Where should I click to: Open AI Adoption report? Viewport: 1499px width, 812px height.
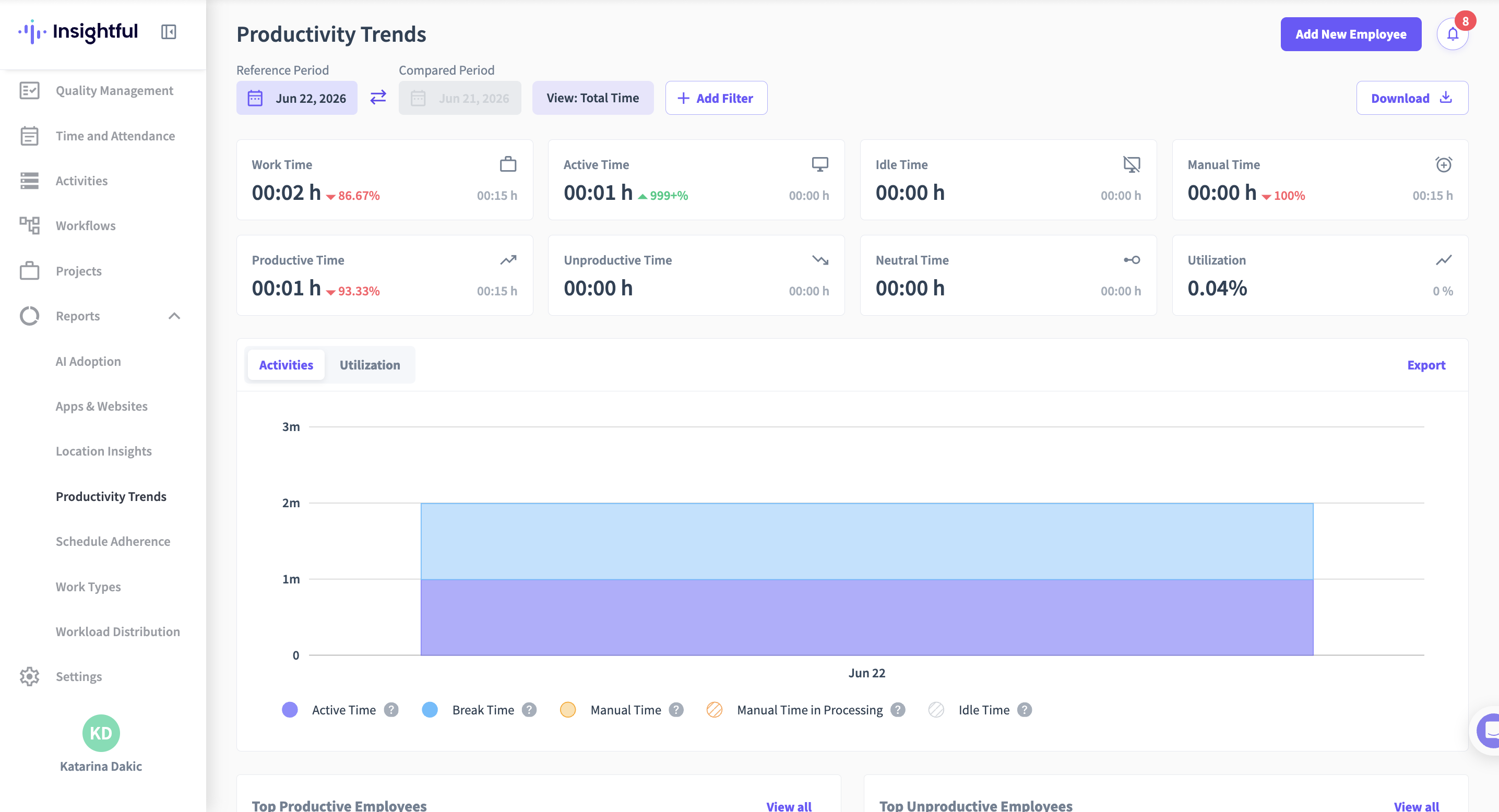tap(88, 361)
